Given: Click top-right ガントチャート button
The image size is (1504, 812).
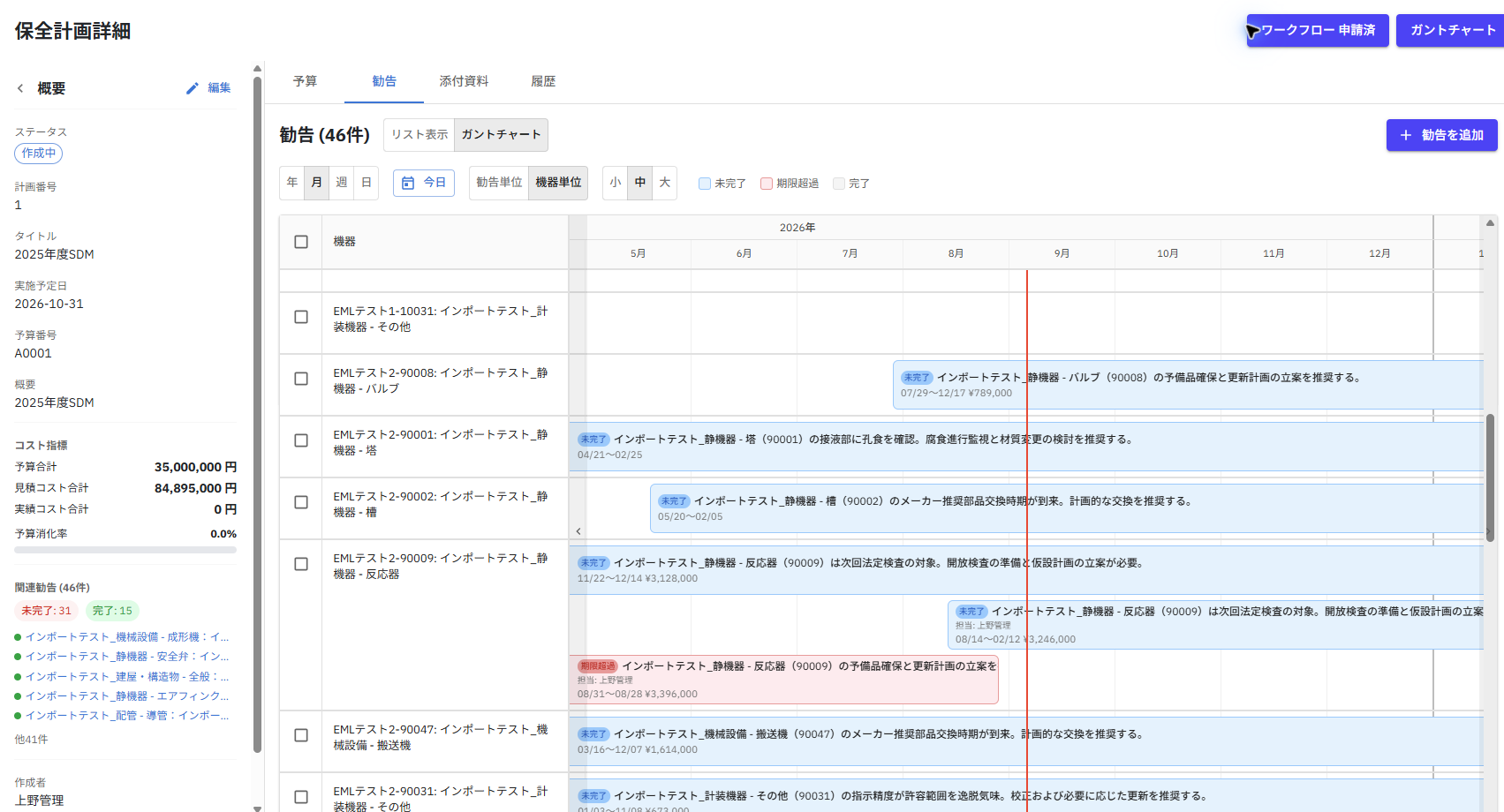Looking at the screenshot, I should tap(1450, 30).
